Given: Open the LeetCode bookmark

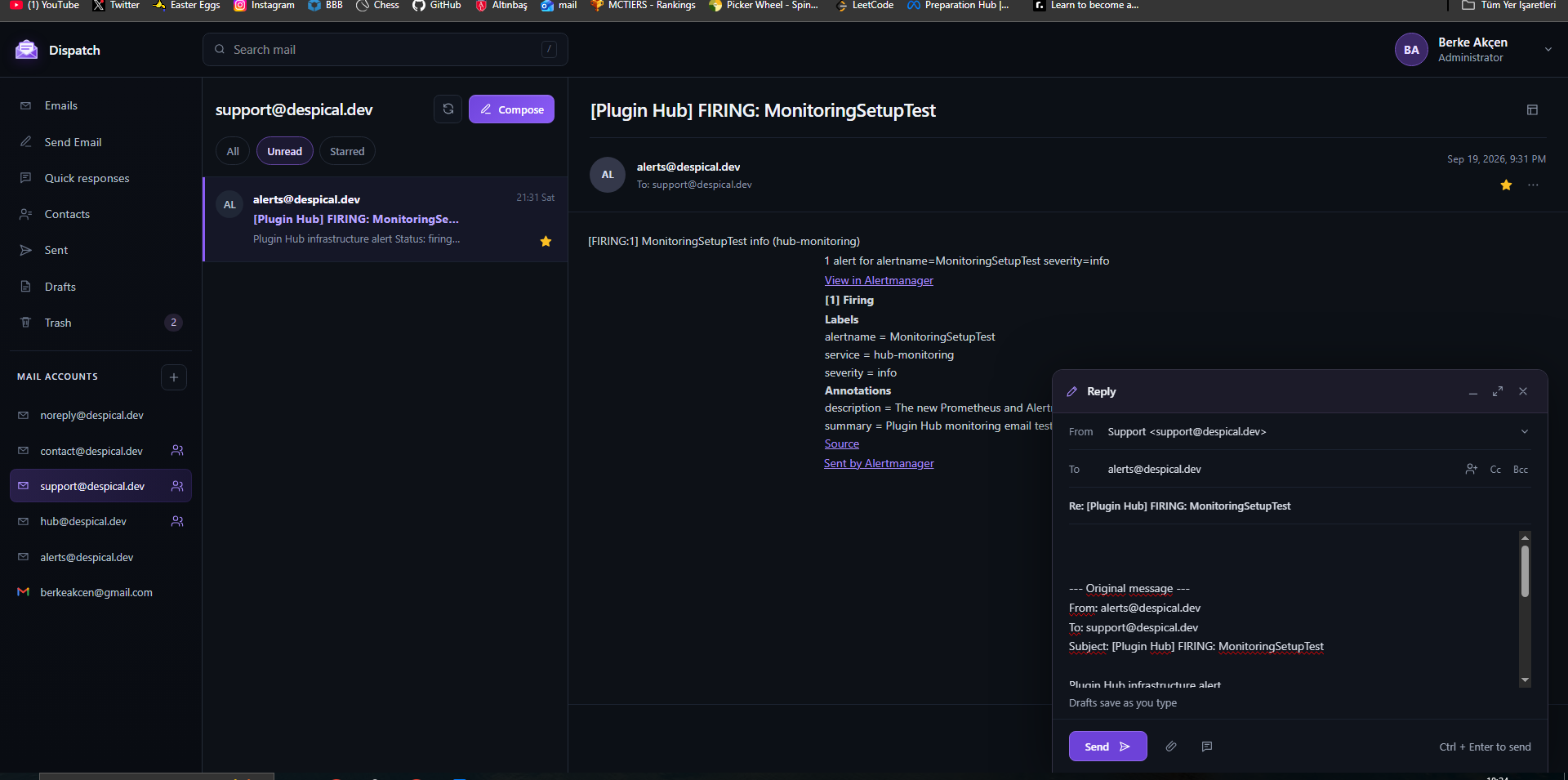Looking at the screenshot, I should pos(865,5).
